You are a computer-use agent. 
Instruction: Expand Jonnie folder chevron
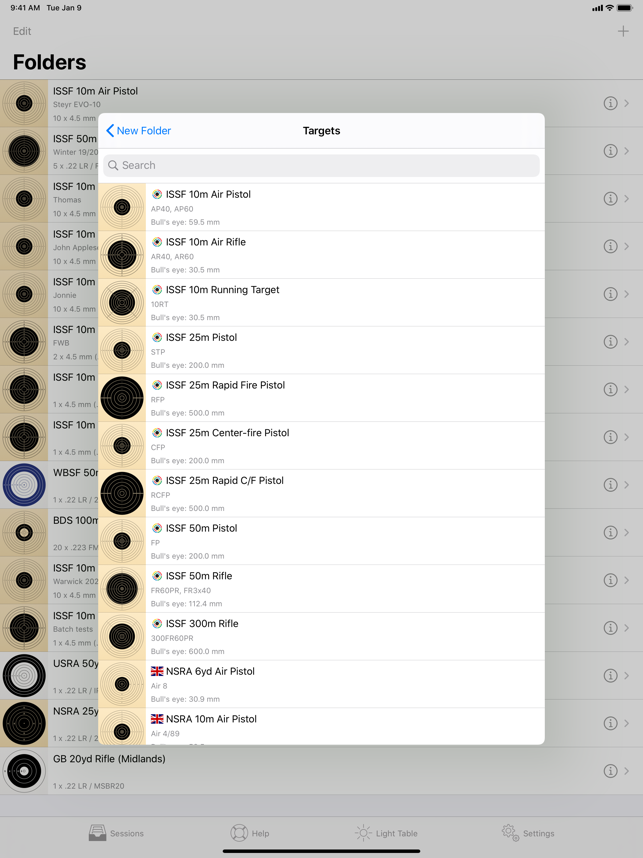[627, 294]
